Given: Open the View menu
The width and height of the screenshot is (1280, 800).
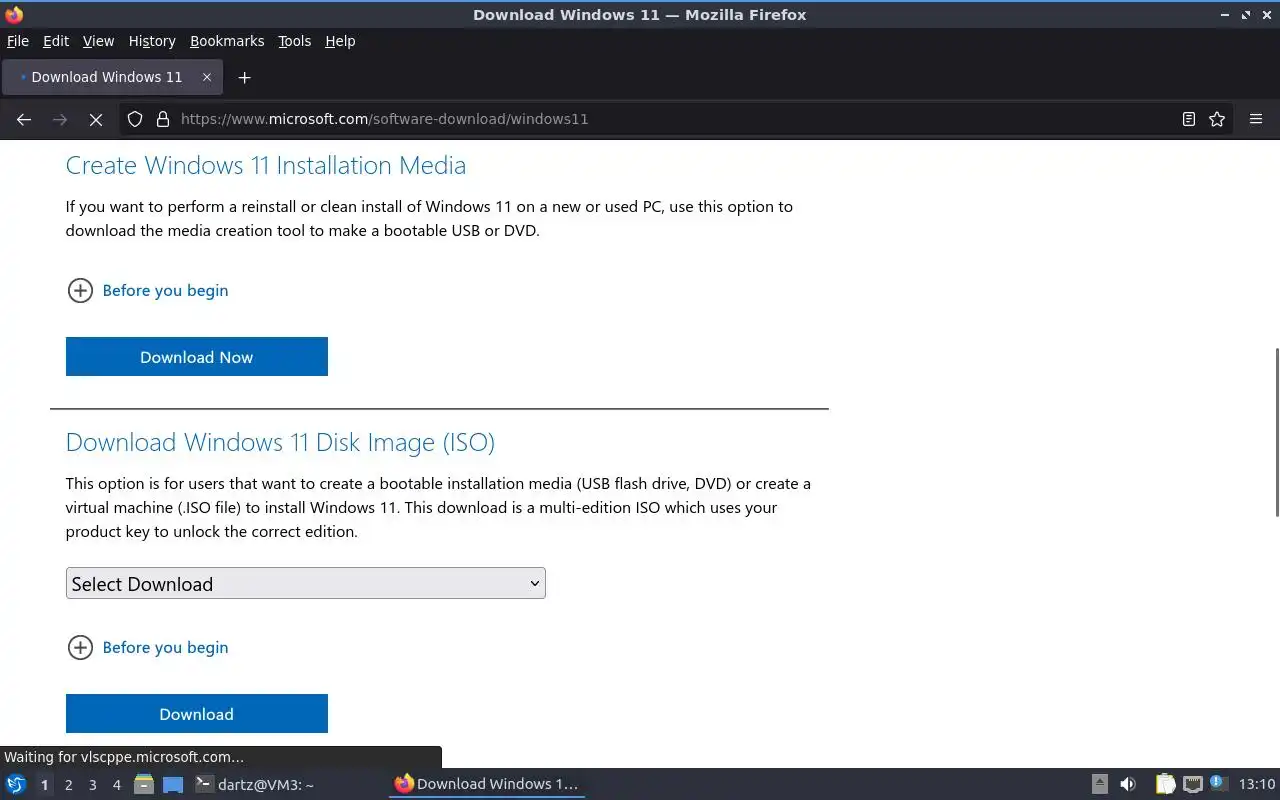Looking at the screenshot, I should tap(98, 41).
